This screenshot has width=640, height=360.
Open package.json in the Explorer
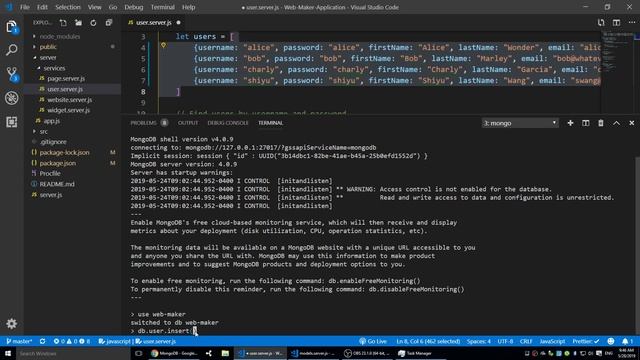58,163
